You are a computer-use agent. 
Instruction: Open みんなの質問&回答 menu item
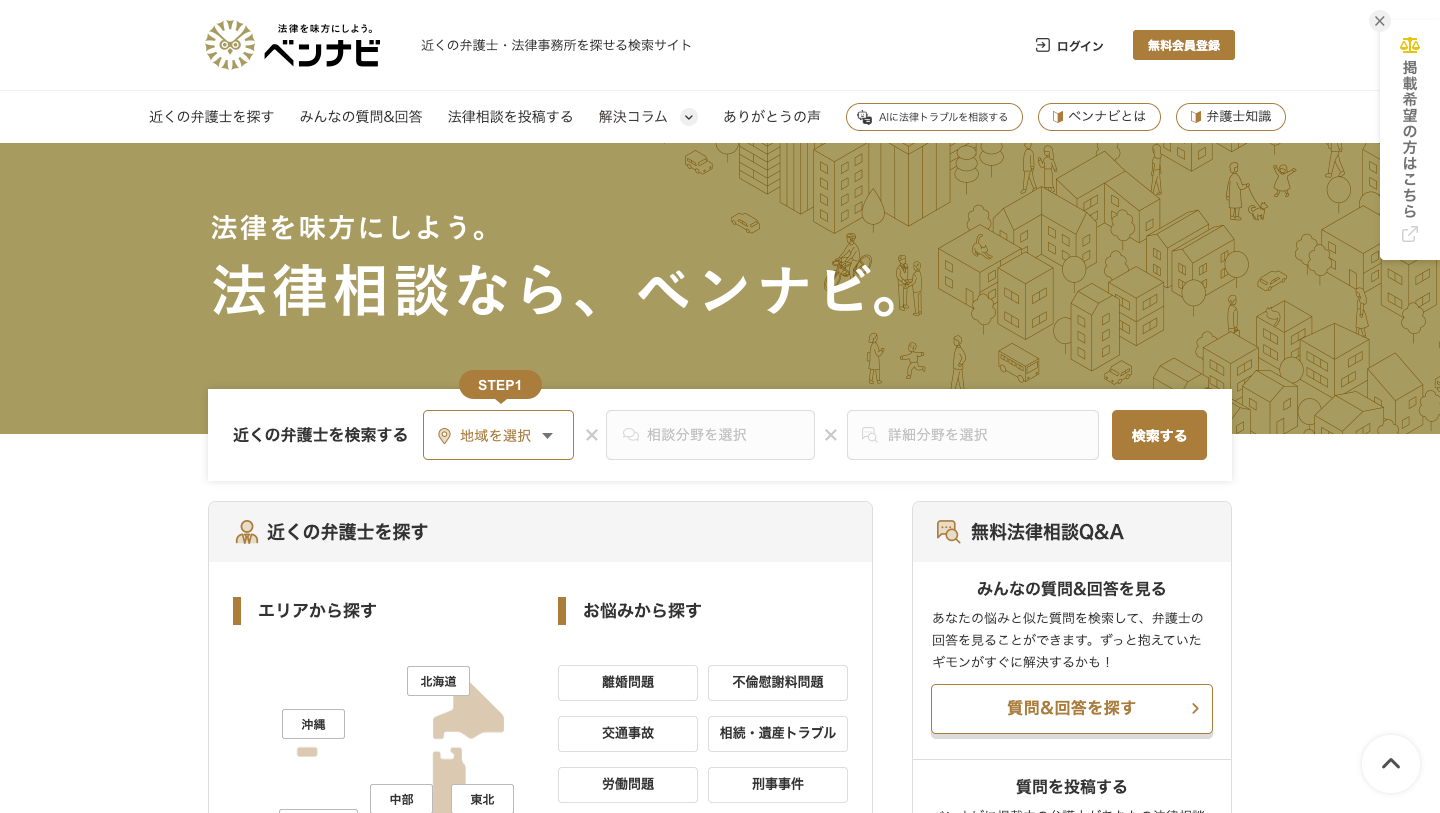pos(361,117)
